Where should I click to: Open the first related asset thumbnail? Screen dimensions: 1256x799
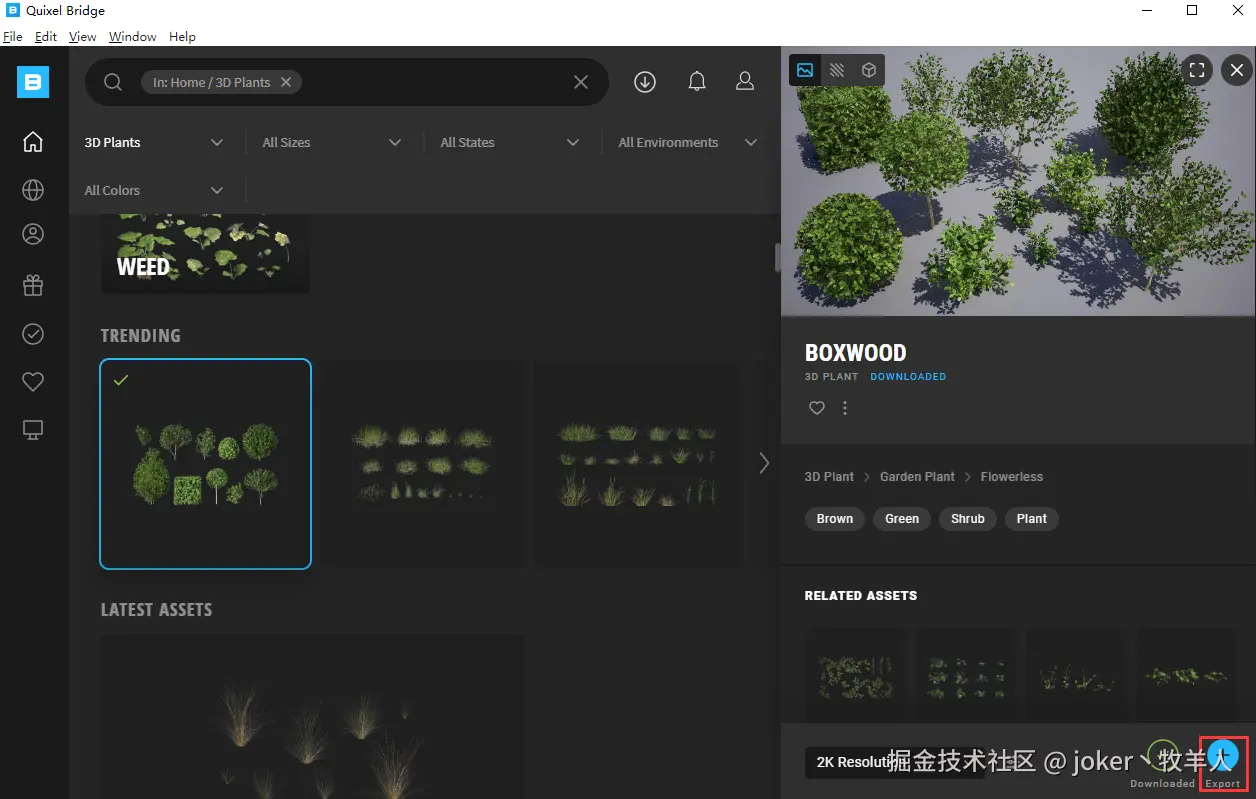click(x=855, y=676)
